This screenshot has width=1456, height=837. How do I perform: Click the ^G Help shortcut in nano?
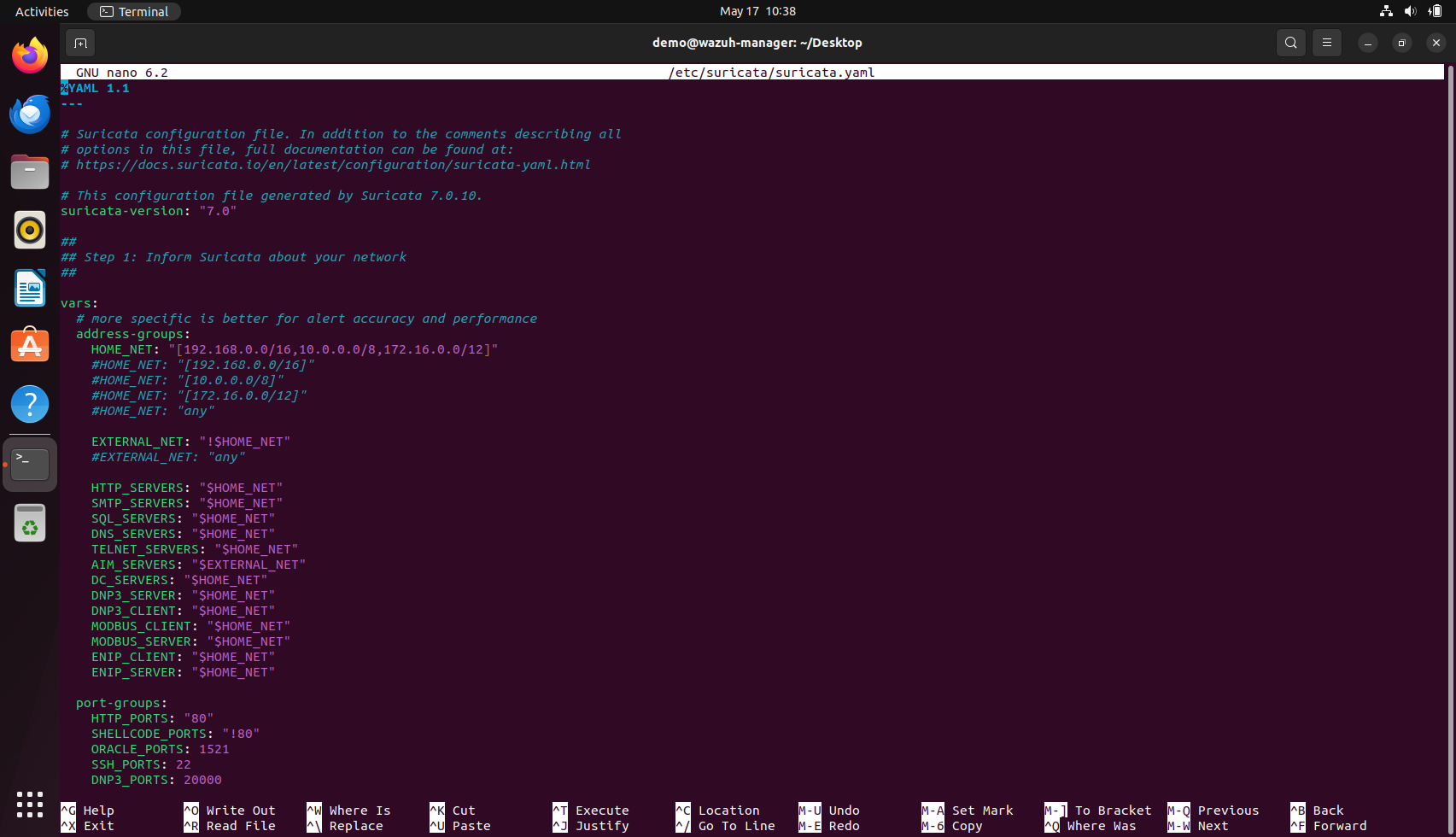[x=87, y=811]
